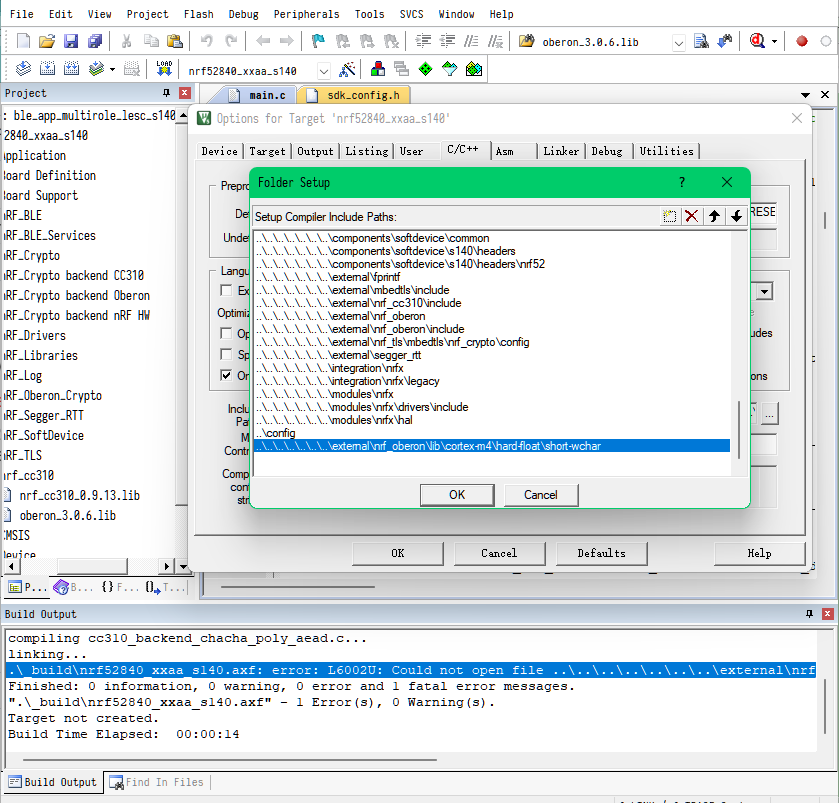Open the Peripherals menu
Viewport: 839px width, 803px height.
click(x=306, y=13)
